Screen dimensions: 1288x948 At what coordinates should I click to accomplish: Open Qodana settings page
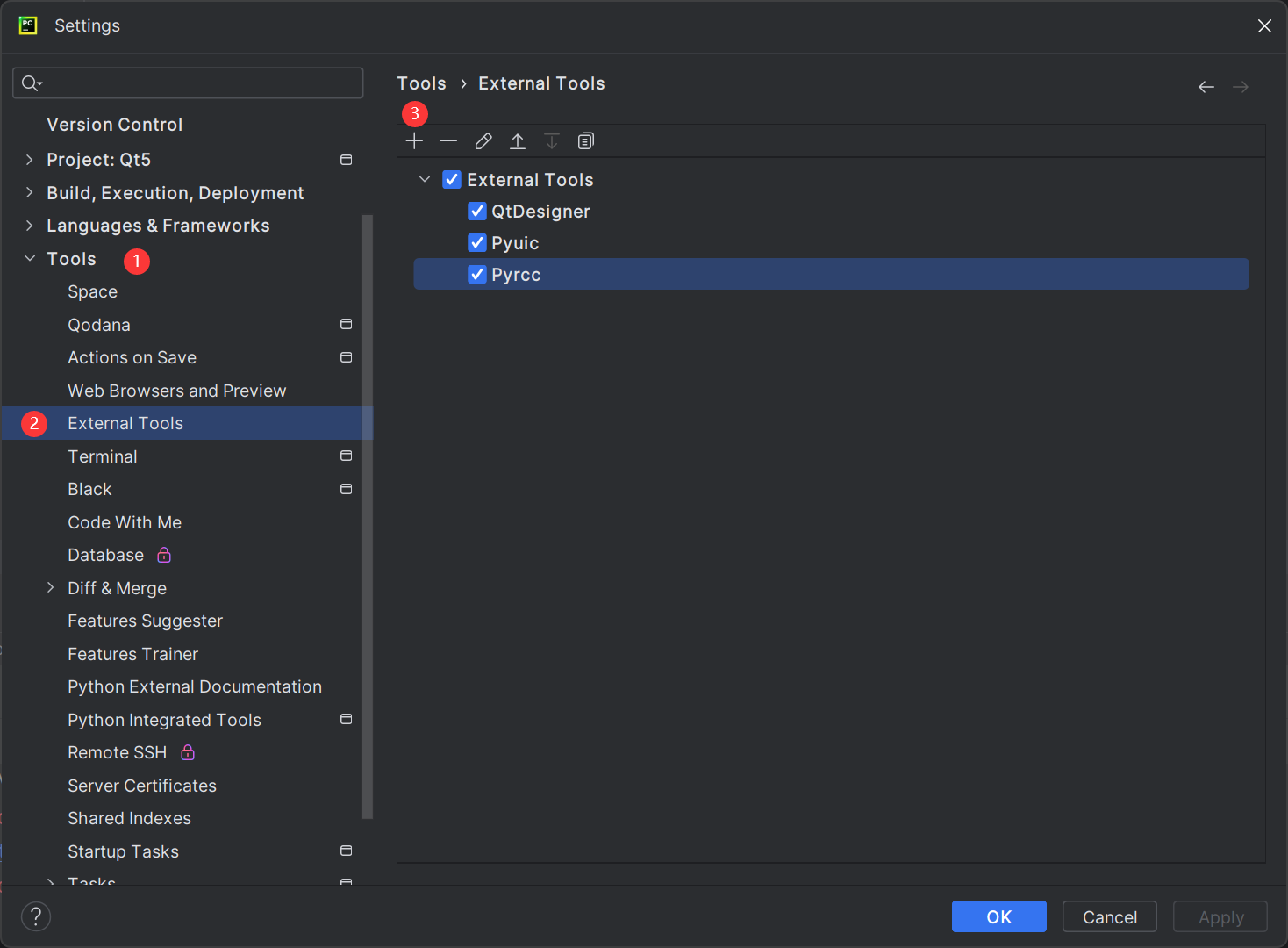(x=99, y=325)
